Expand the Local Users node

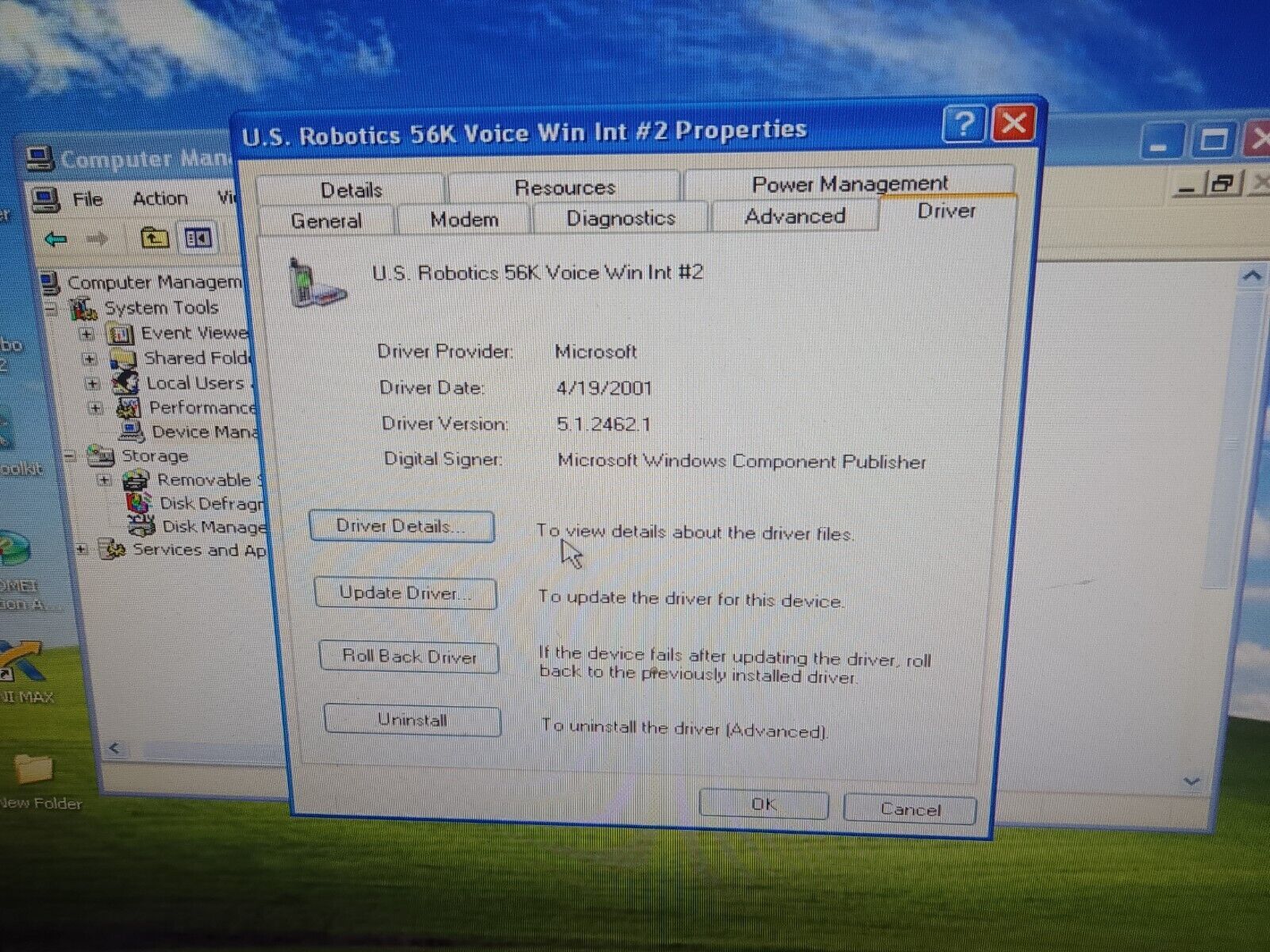93,384
